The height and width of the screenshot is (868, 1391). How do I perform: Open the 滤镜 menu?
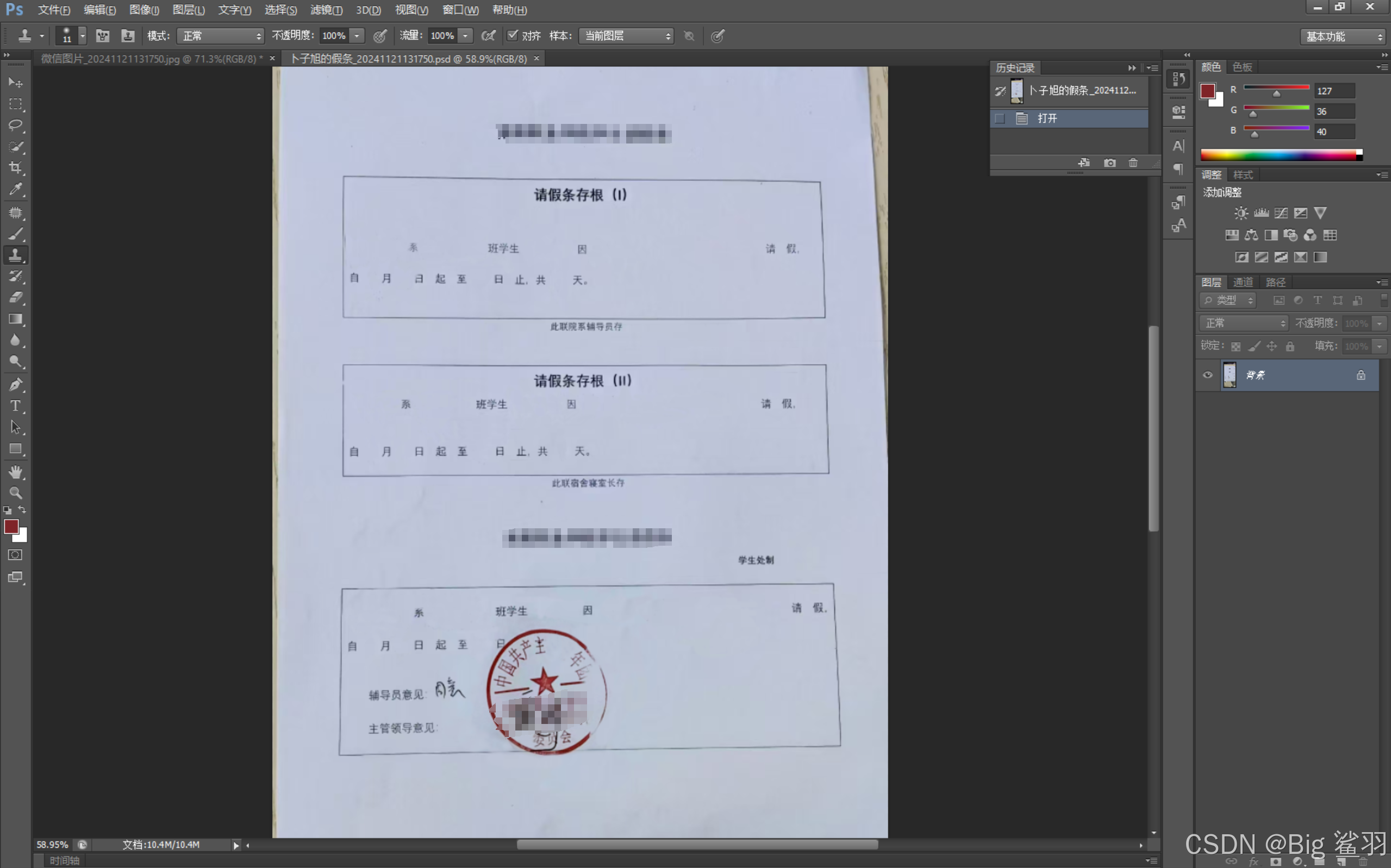click(326, 10)
